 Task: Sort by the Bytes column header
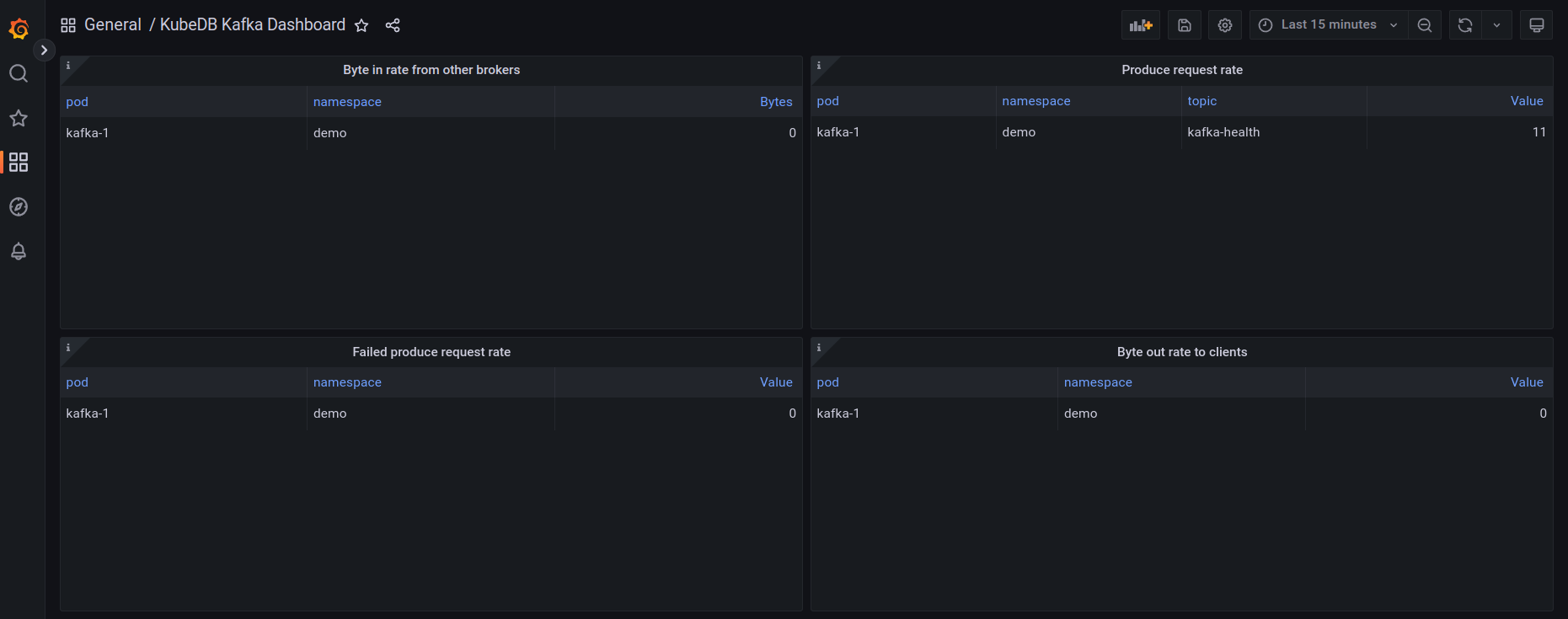(776, 102)
